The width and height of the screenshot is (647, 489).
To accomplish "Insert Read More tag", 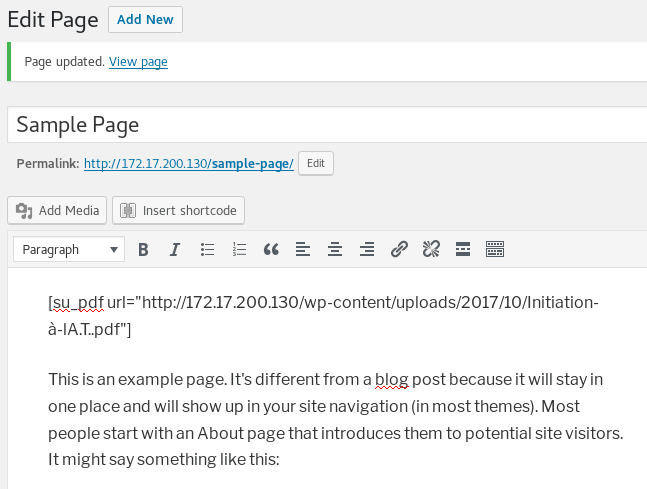I will (x=463, y=249).
